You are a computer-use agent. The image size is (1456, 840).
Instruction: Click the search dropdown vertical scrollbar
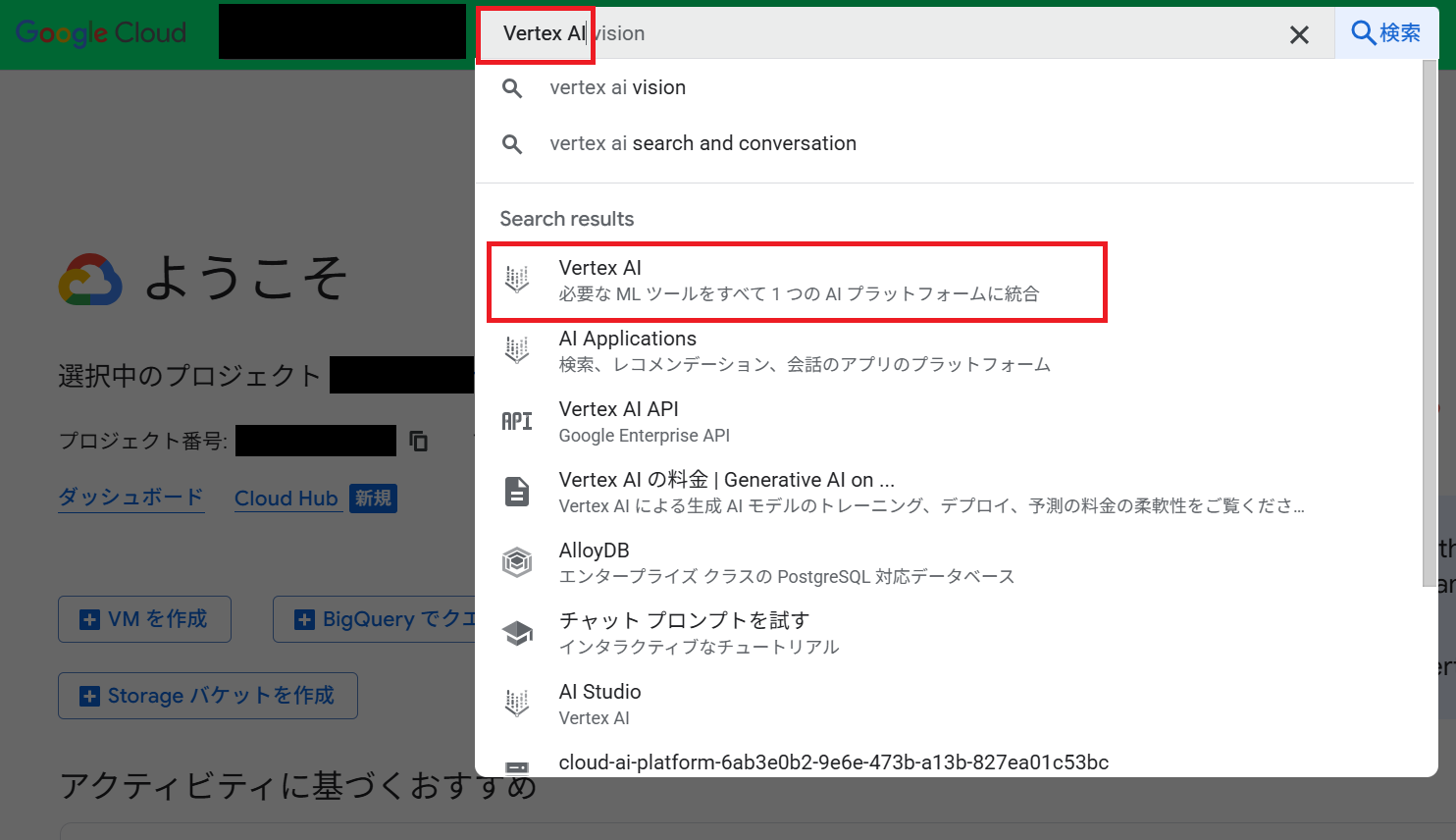tap(1430, 324)
